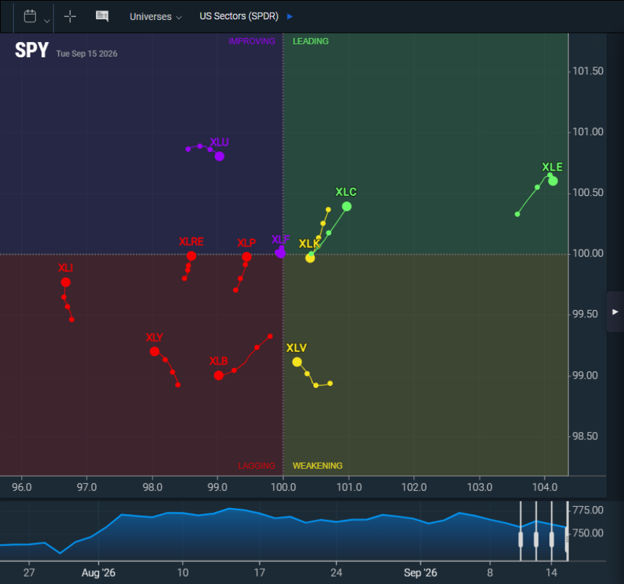Screen dimensions: 624x584
Task: Click the Aug '26 timeline label
Action: 98,573
